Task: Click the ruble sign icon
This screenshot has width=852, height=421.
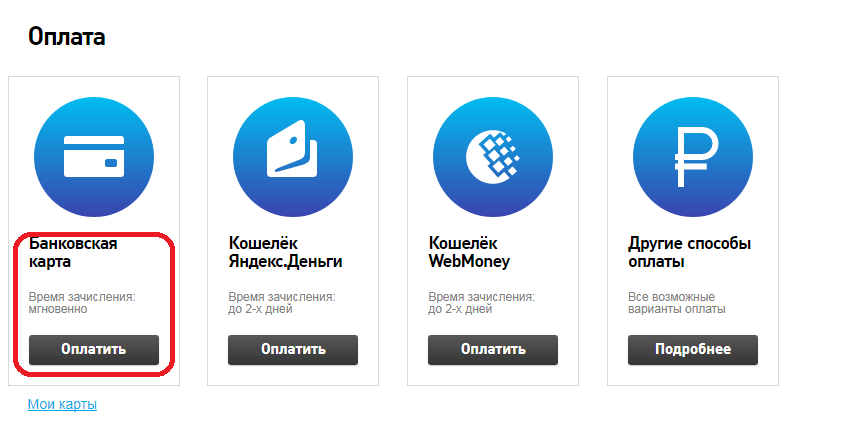Action: [x=693, y=157]
